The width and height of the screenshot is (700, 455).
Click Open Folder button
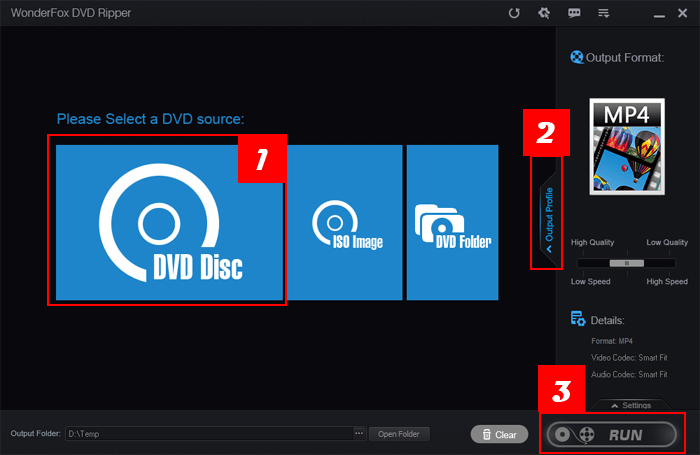click(399, 434)
